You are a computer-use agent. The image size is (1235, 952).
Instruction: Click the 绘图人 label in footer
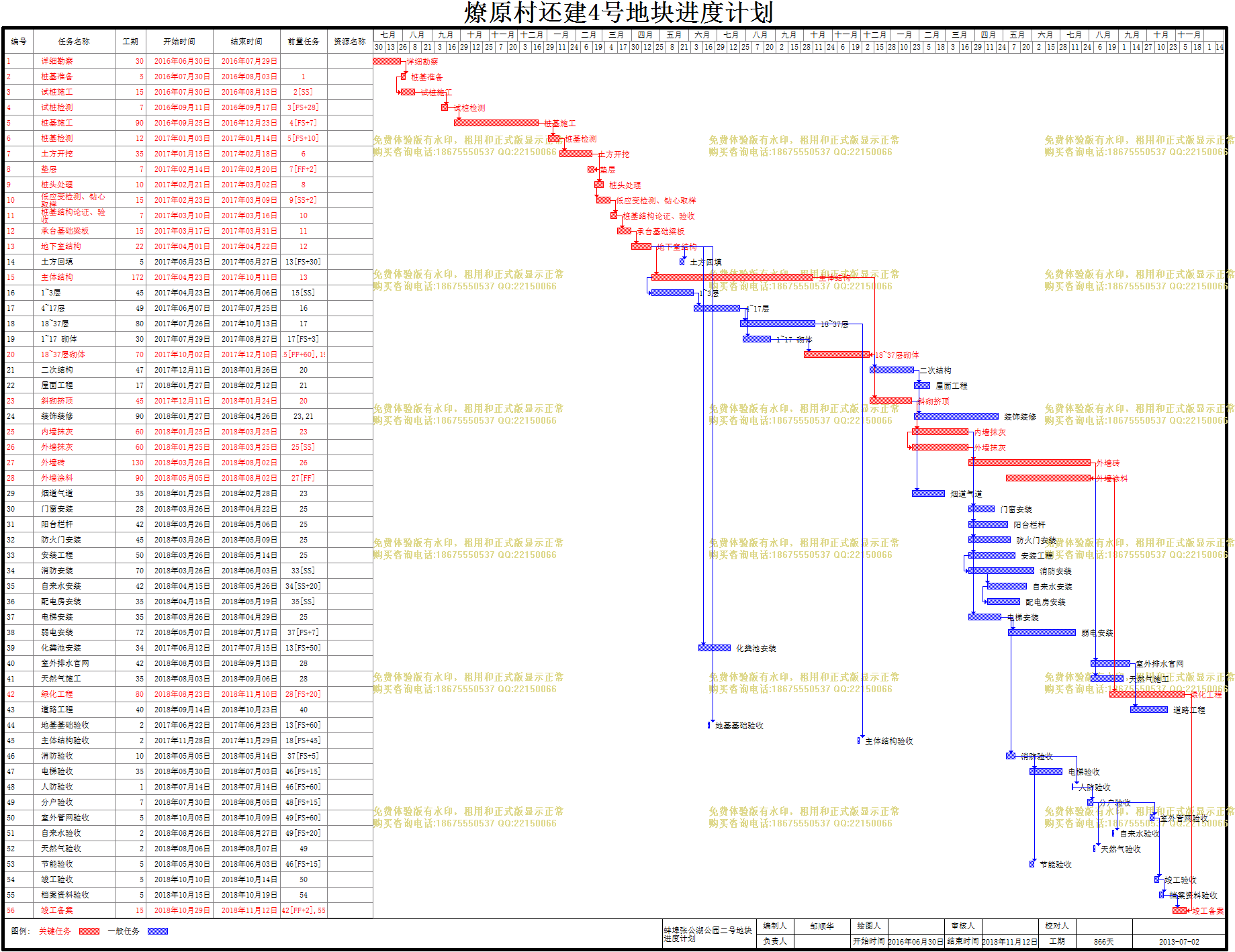tap(869, 926)
